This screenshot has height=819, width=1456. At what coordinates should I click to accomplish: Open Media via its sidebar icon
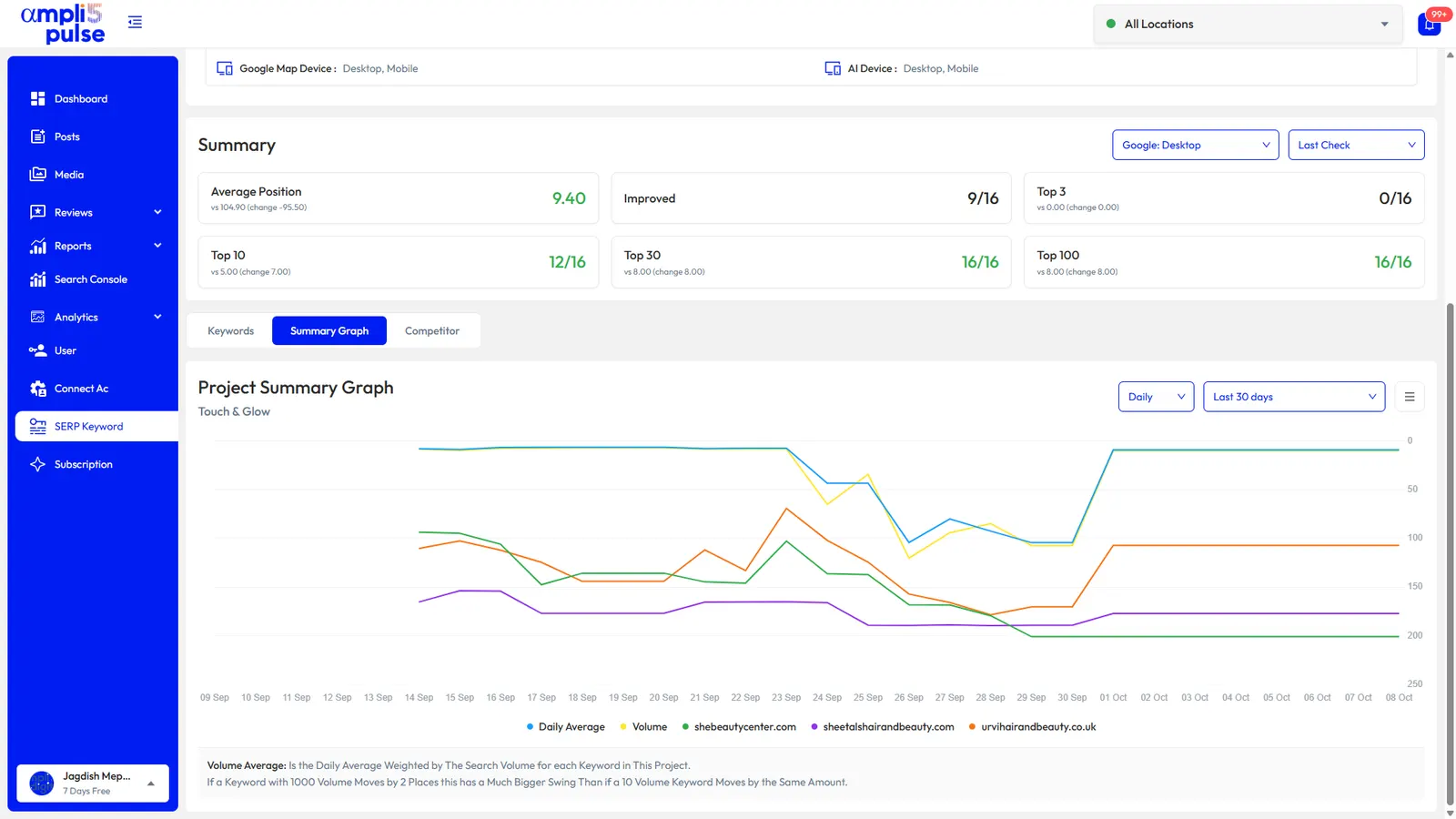(x=37, y=174)
